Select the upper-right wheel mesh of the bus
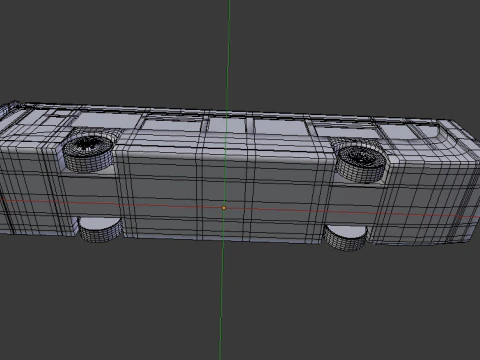The height and width of the screenshot is (360, 480). click(362, 164)
